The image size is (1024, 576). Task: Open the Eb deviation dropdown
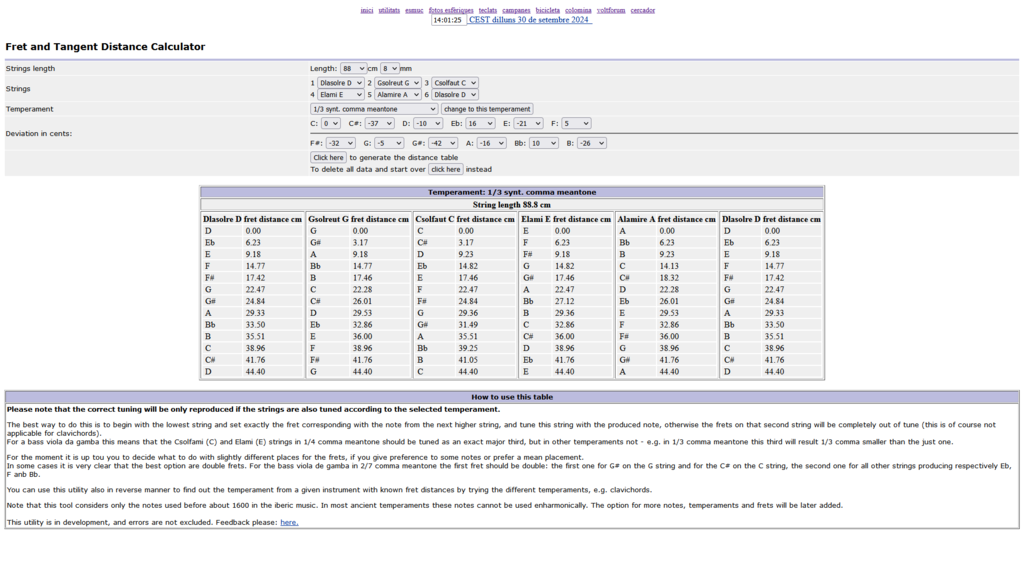(480, 123)
